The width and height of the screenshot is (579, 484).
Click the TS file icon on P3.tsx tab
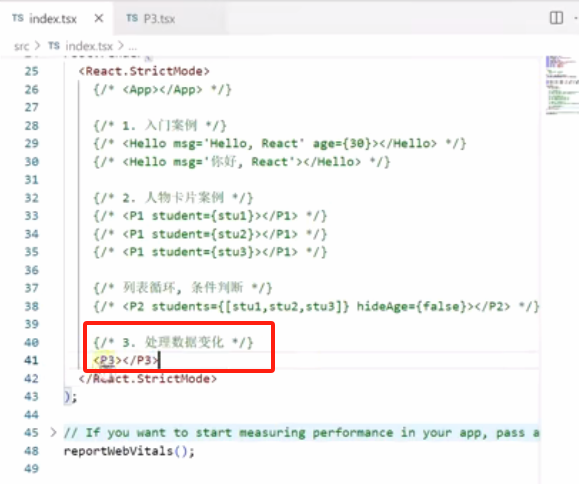[132, 18]
